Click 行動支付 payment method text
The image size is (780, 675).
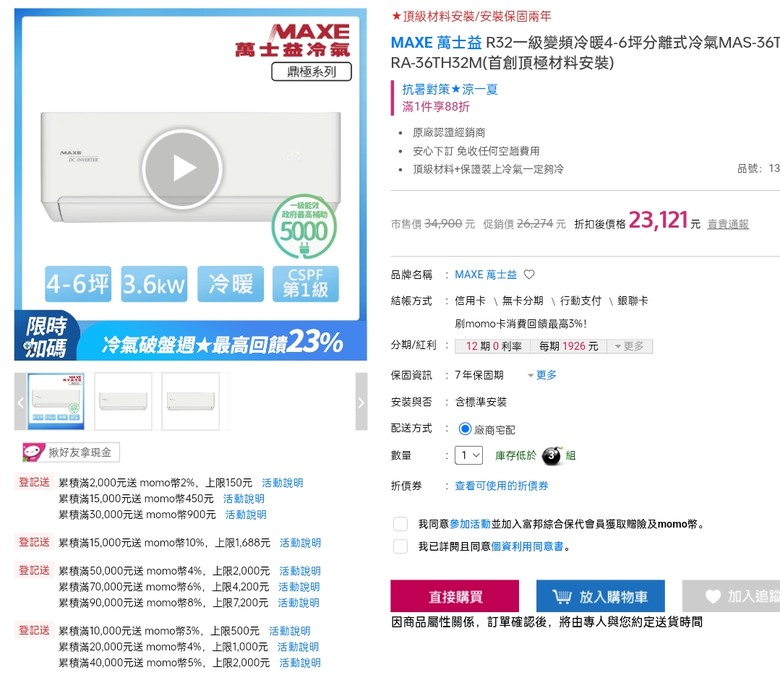pyautogui.click(x=581, y=300)
